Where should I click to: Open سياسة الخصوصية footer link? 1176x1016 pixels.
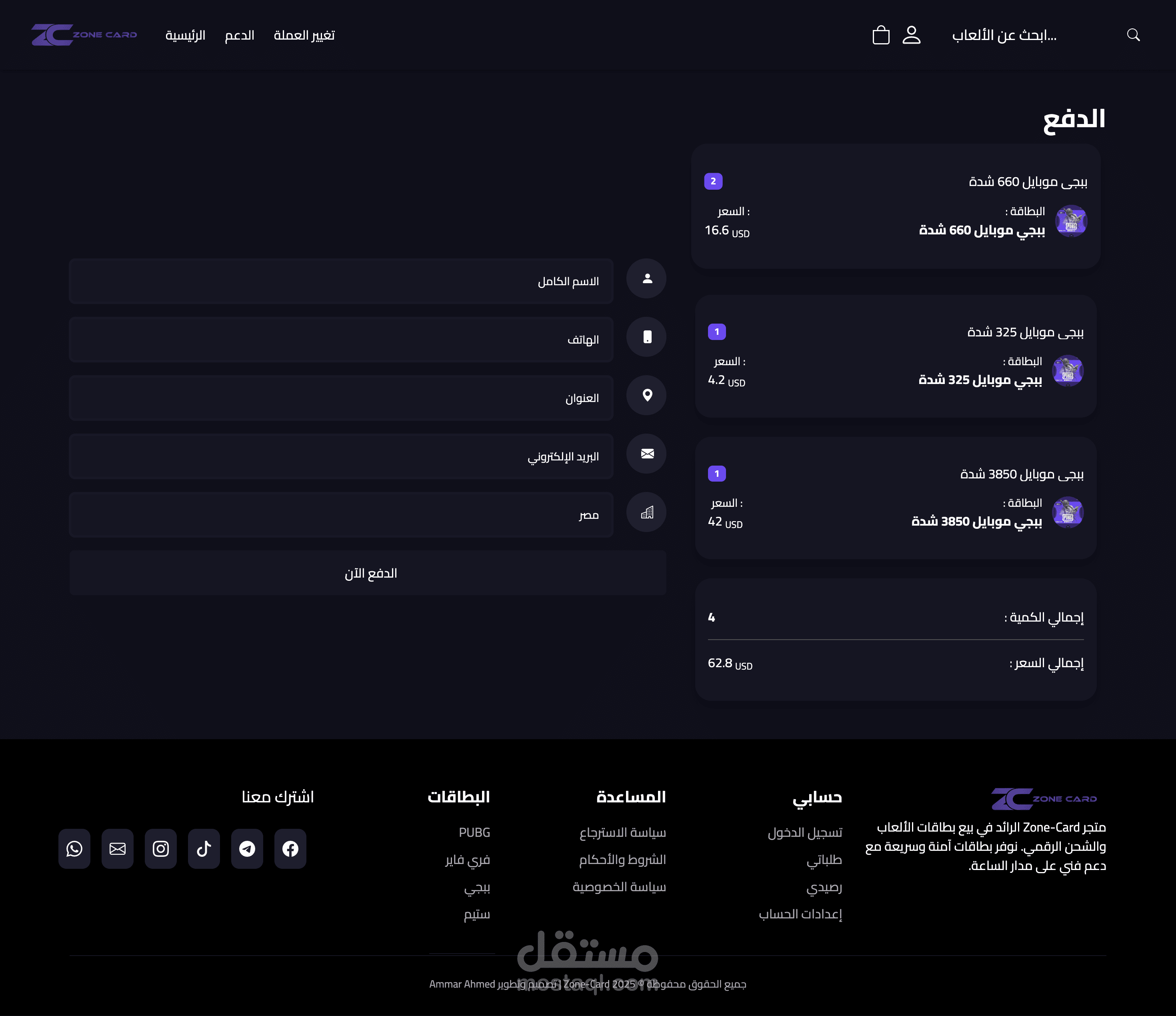(619, 887)
